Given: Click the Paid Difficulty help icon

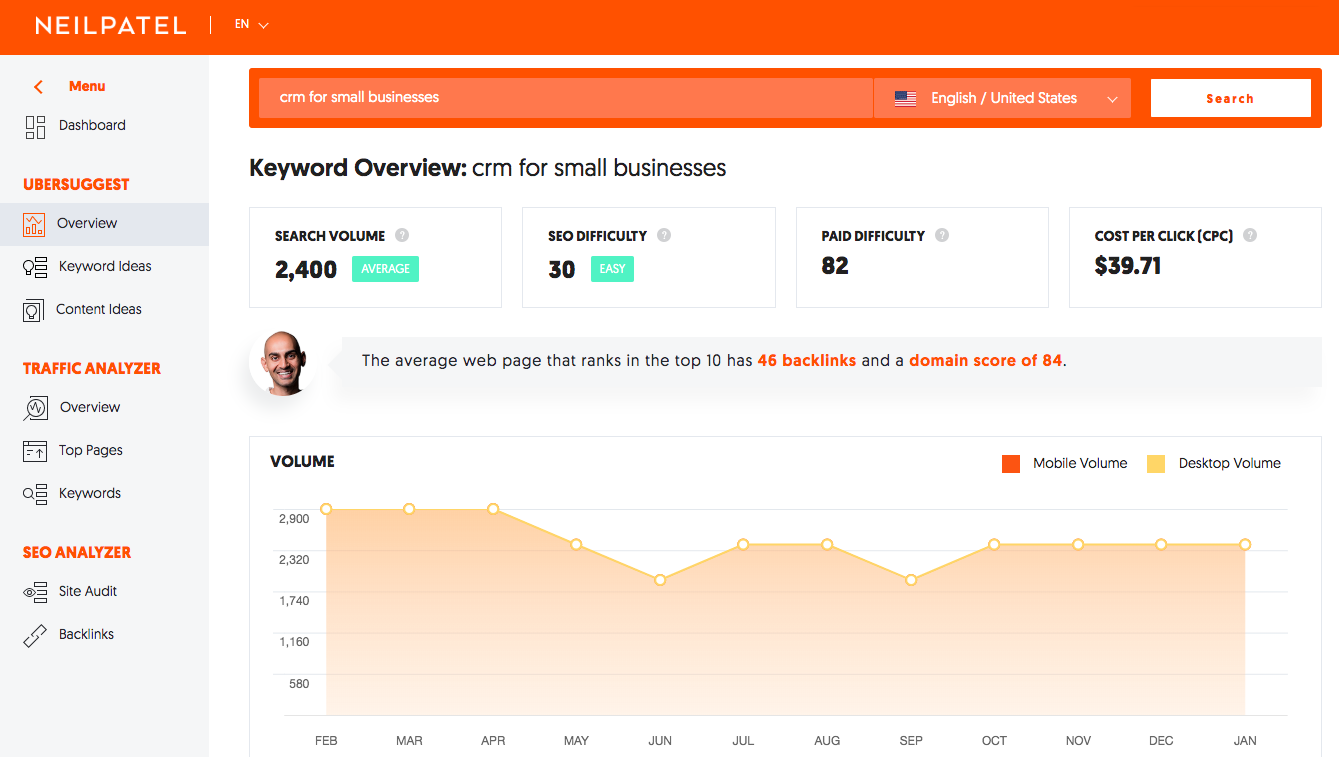Looking at the screenshot, I should point(942,236).
